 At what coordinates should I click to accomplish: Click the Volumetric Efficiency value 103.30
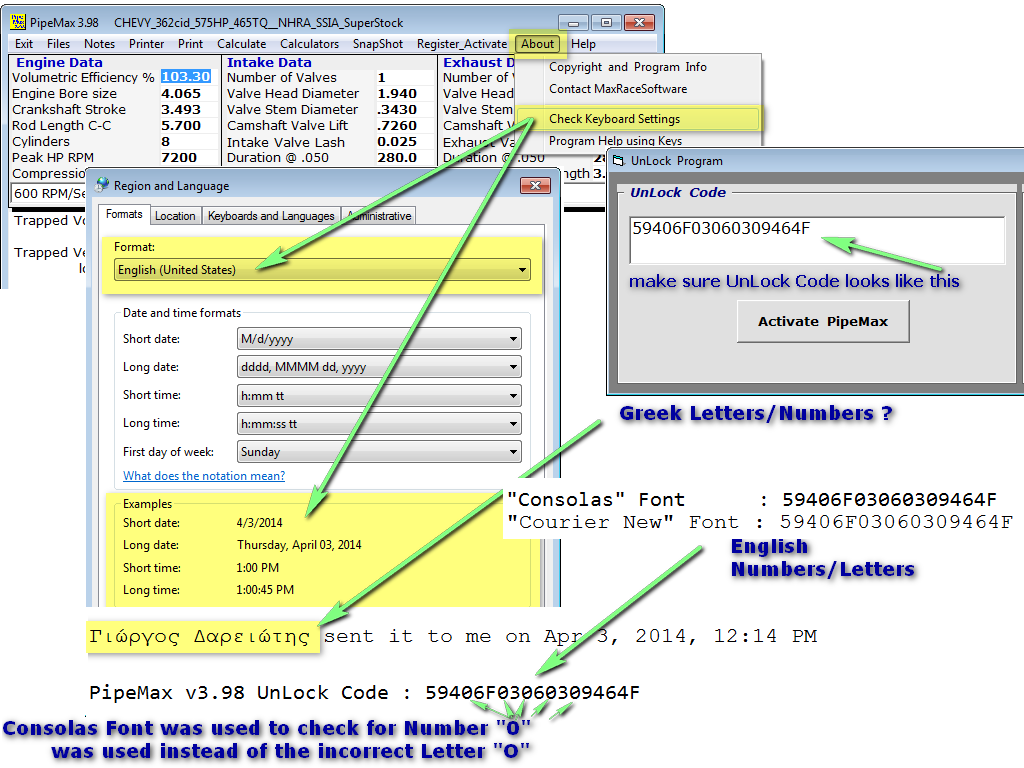tap(186, 77)
